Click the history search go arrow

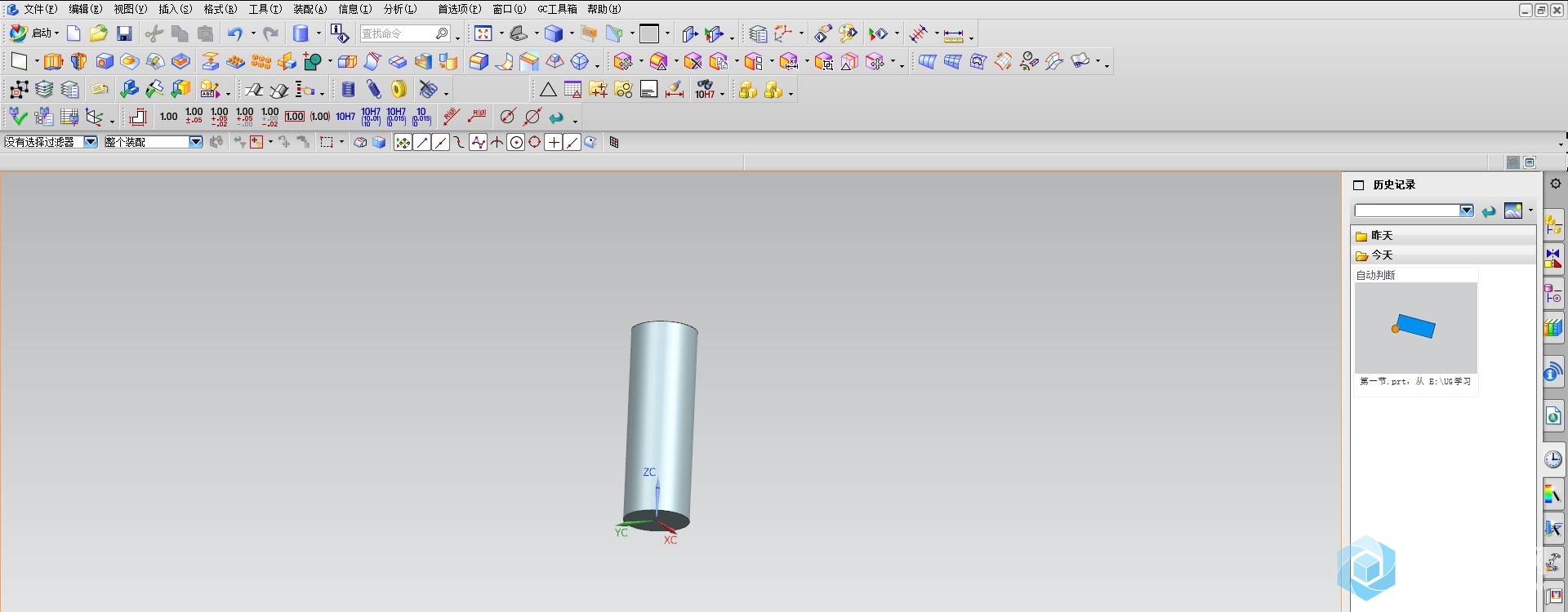[x=1489, y=211]
